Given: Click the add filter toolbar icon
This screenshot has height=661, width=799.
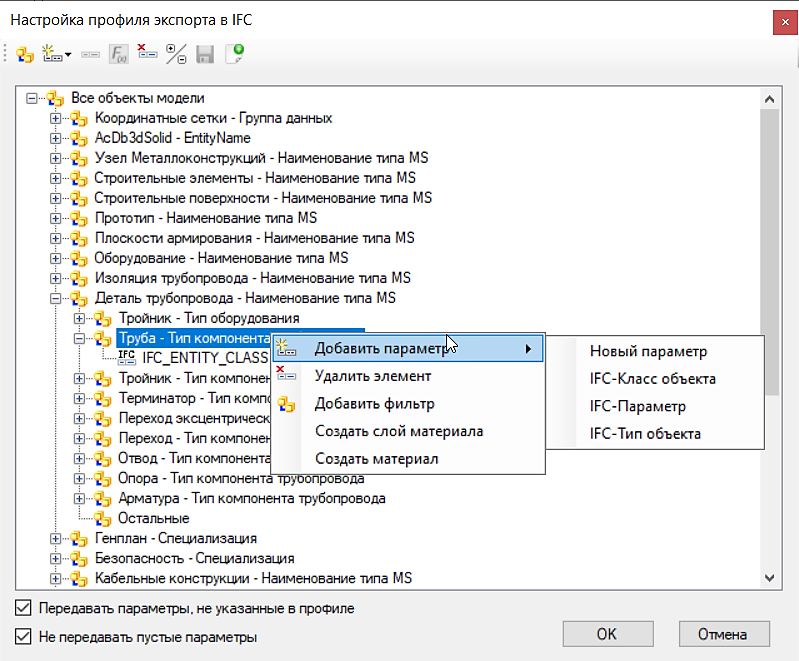Looking at the screenshot, I should click(x=25, y=54).
